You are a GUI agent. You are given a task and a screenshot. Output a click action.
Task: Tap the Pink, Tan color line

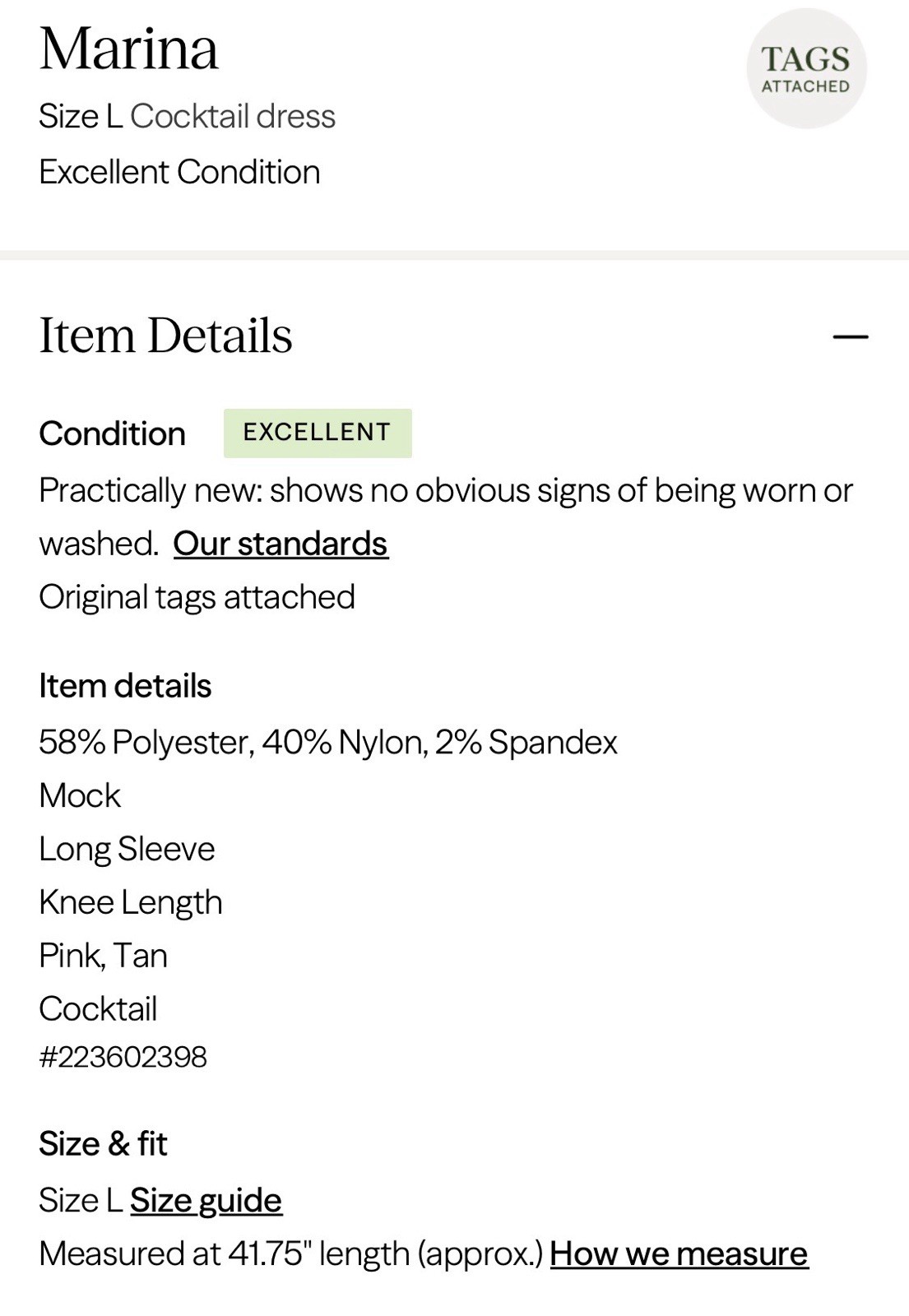(104, 956)
